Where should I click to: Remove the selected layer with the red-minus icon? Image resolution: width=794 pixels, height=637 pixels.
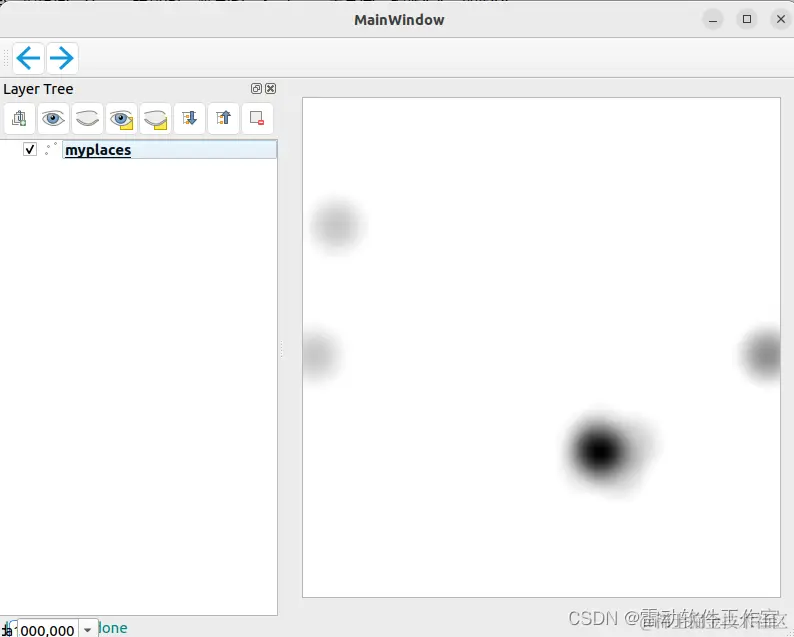(x=257, y=118)
